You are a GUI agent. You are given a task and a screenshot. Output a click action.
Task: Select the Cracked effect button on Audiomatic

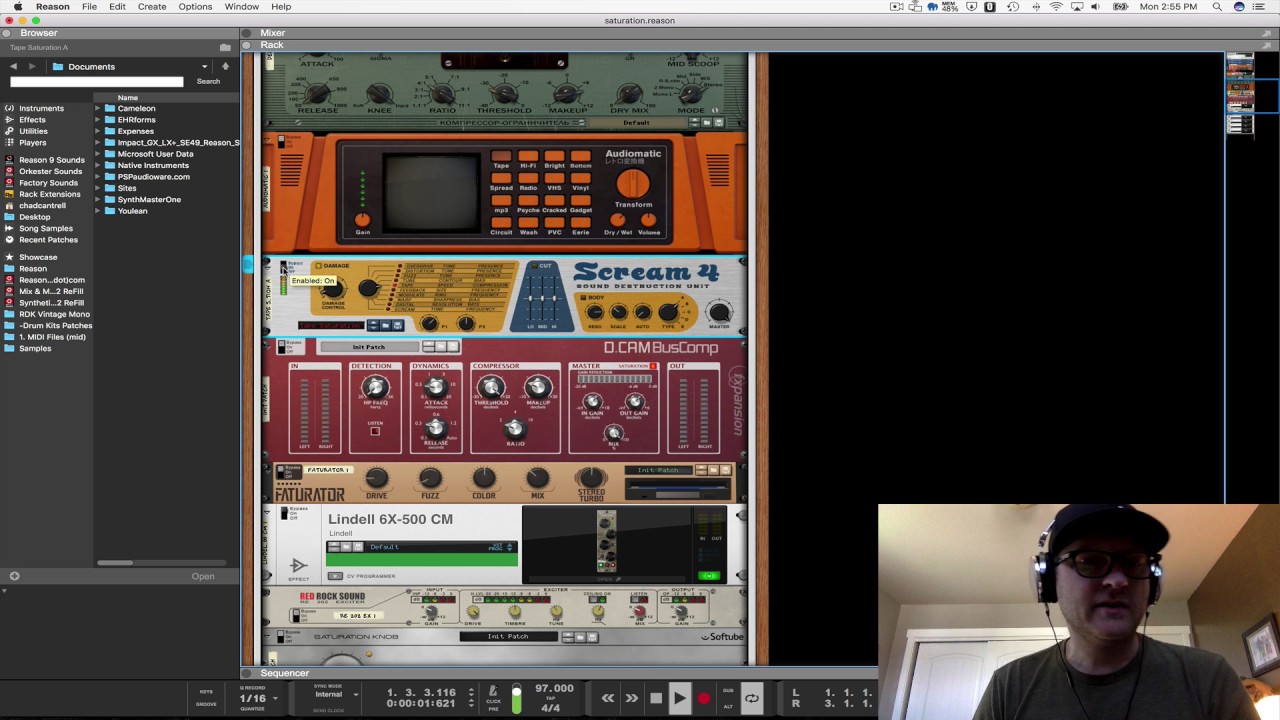point(554,201)
